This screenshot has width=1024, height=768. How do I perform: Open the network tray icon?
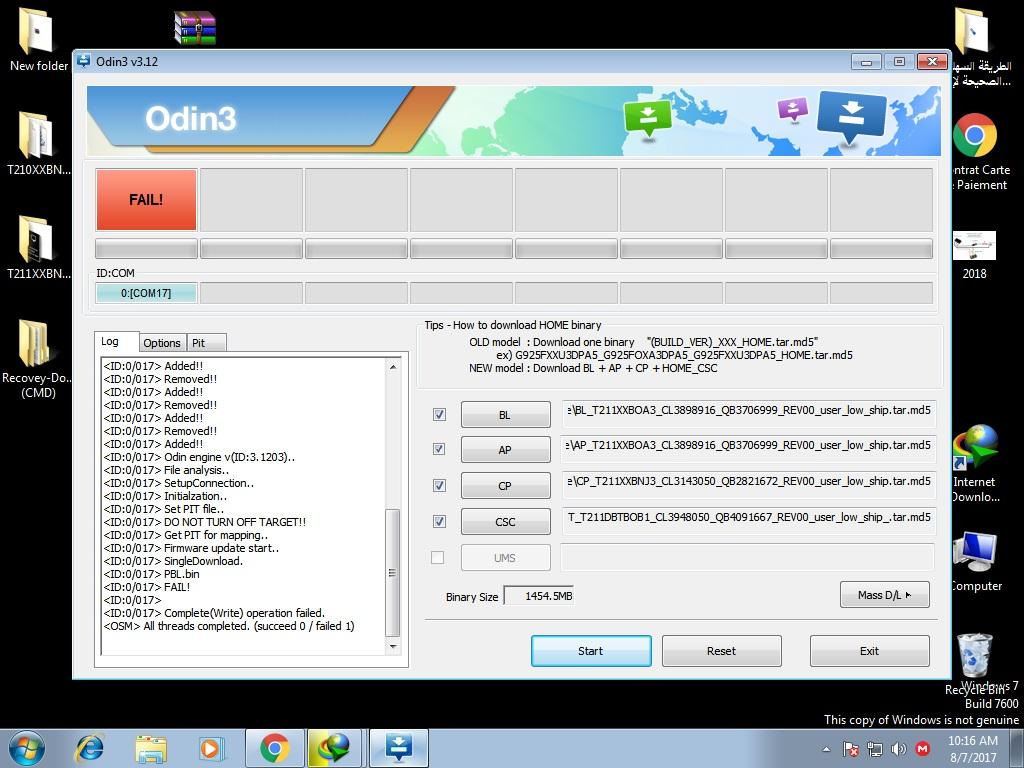pyautogui.click(x=874, y=749)
